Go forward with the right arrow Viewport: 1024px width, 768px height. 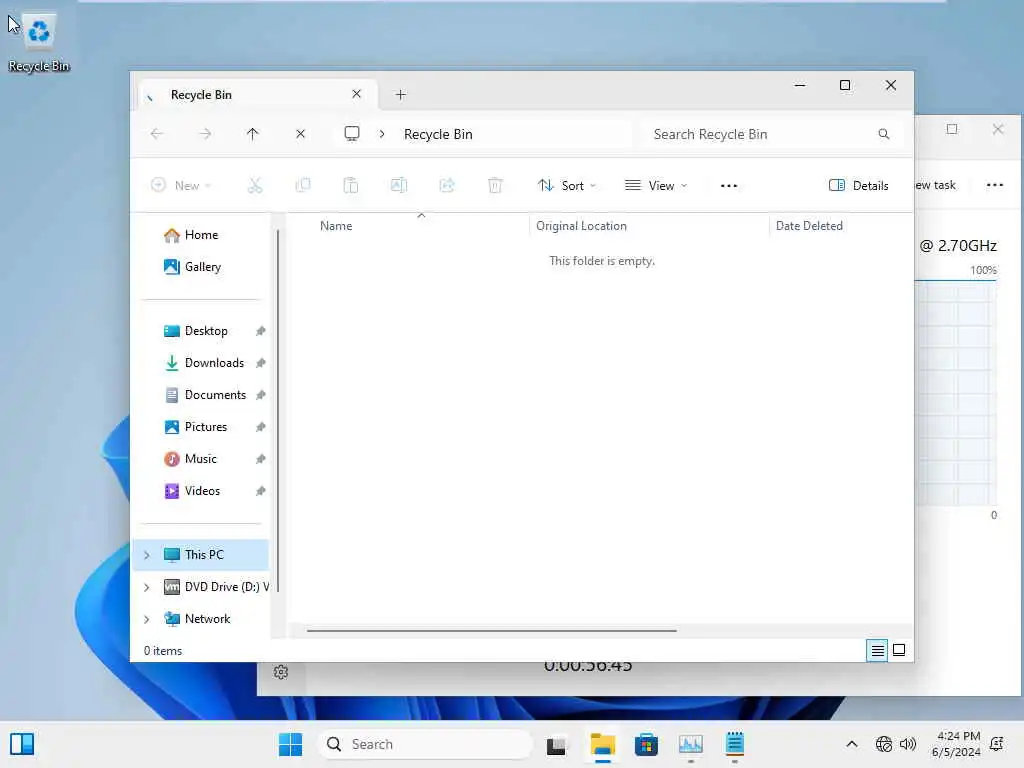[205, 134]
